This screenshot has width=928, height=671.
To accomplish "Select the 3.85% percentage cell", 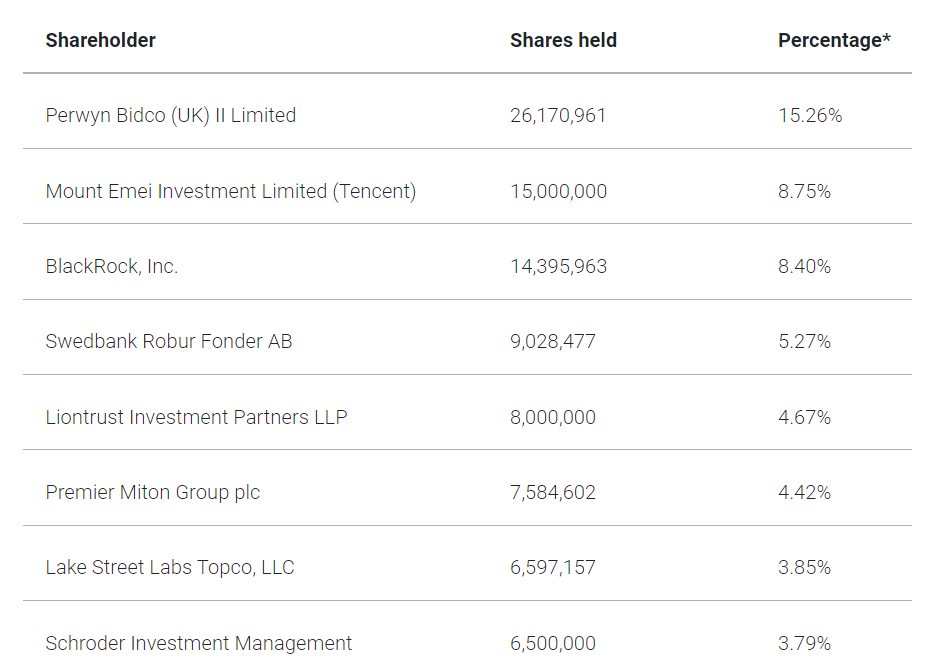I will [x=804, y=568].
